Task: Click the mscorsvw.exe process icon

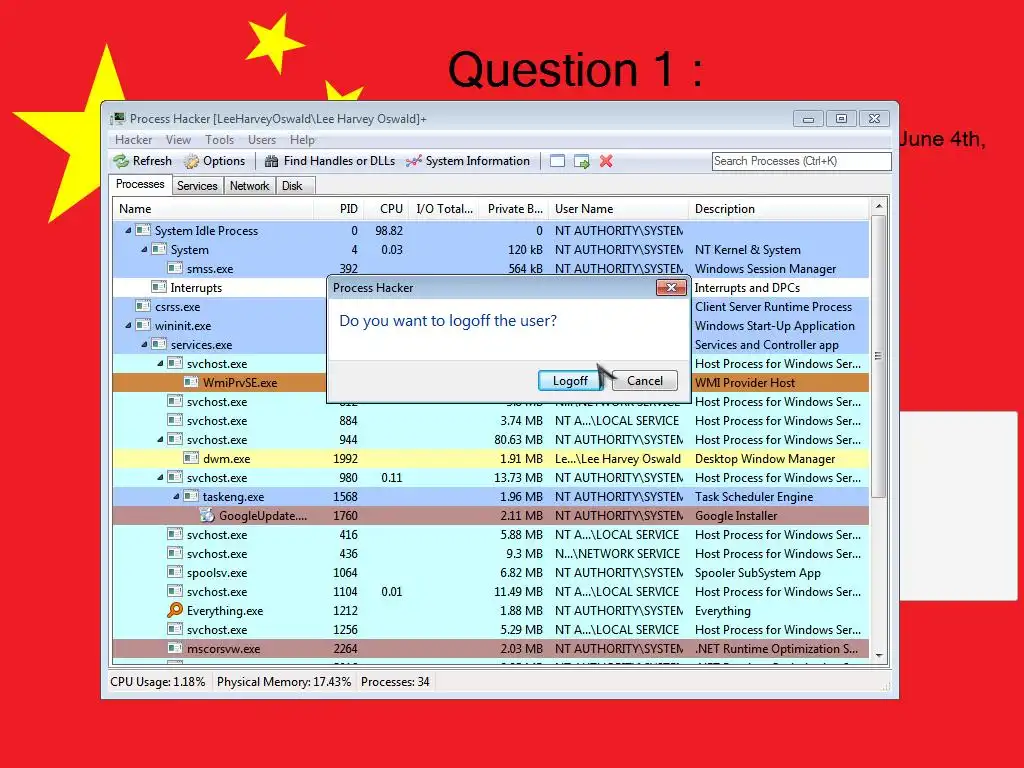Action: [x=174, y=648]
